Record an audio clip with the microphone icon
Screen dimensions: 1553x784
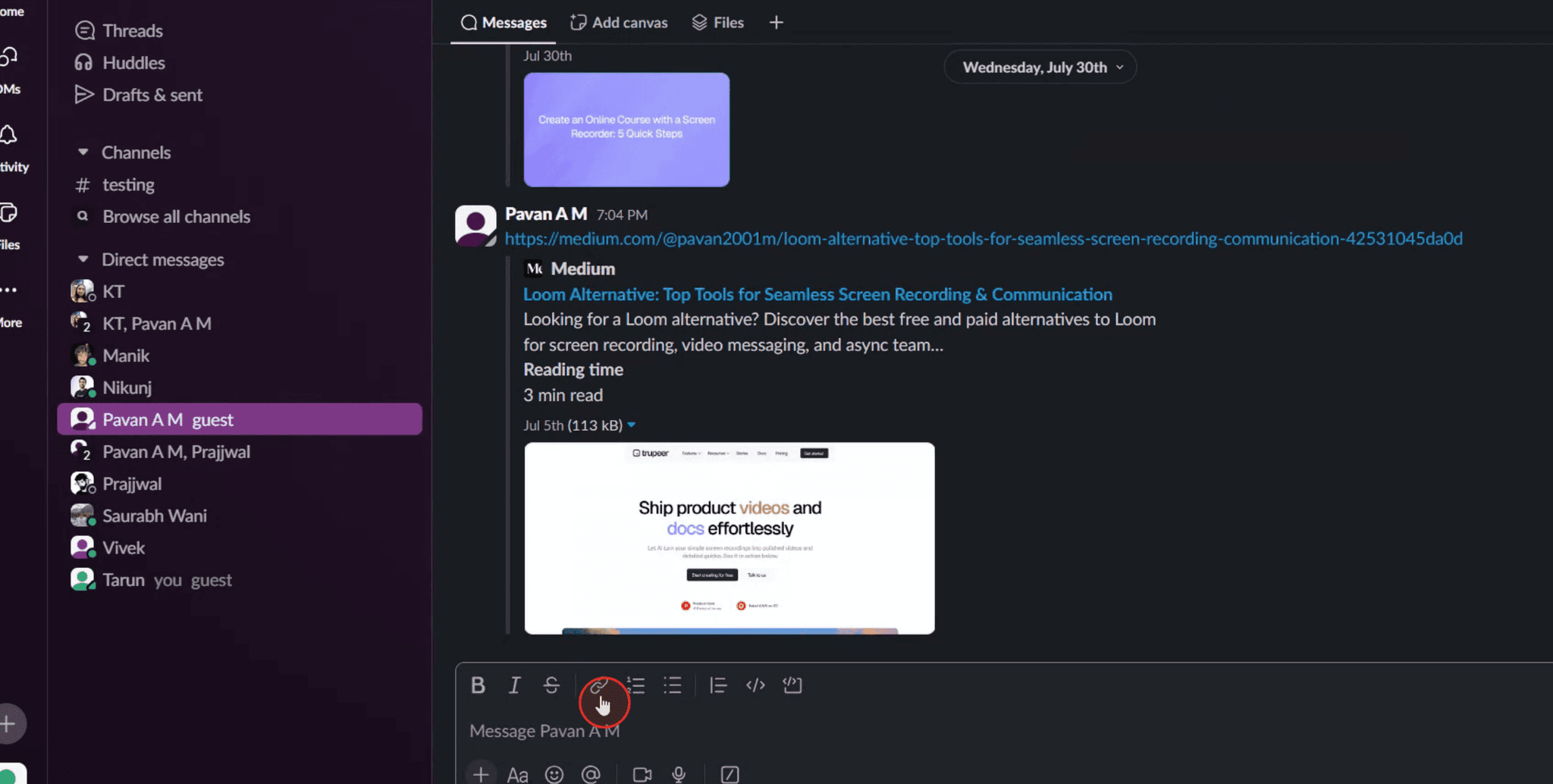click(x=678, y=773)
